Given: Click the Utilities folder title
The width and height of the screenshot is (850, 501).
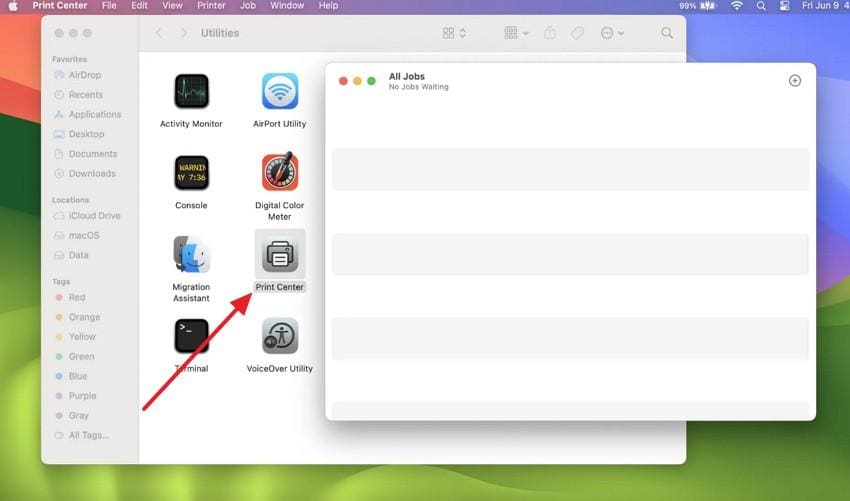Looking at the screenshot, I should tap(220, 33).
